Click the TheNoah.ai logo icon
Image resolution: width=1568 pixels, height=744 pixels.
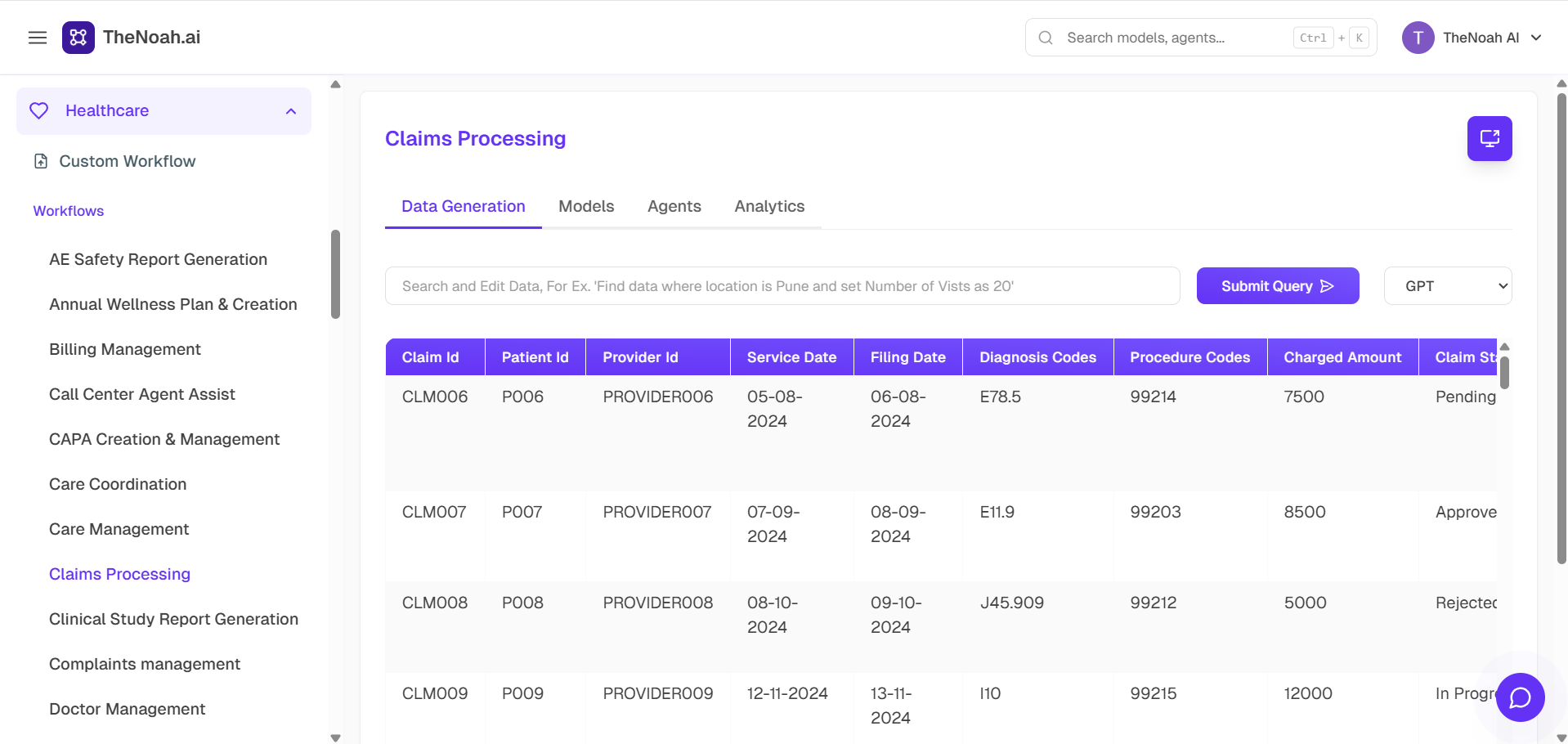point(78,37)
